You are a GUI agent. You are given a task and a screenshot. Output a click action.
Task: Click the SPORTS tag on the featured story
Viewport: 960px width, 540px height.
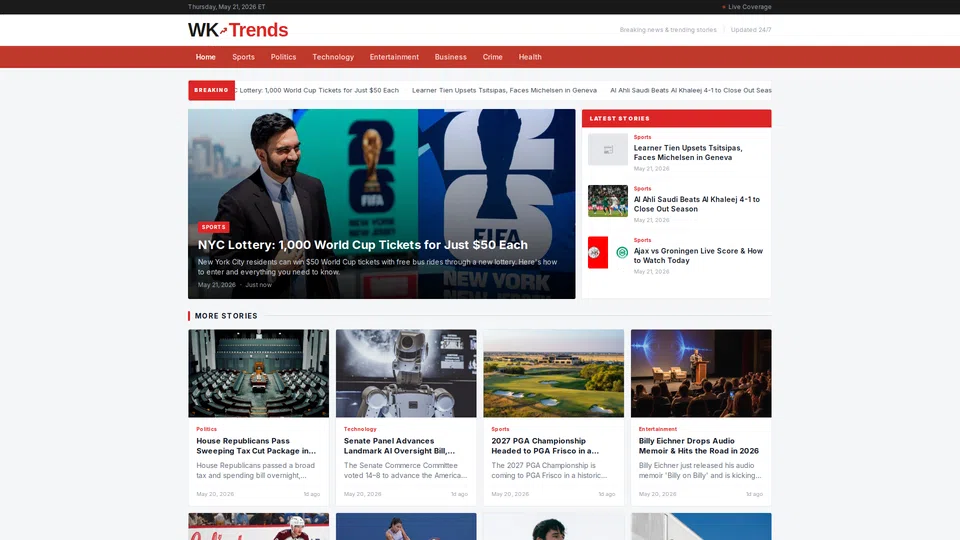[x=214, y=227]
